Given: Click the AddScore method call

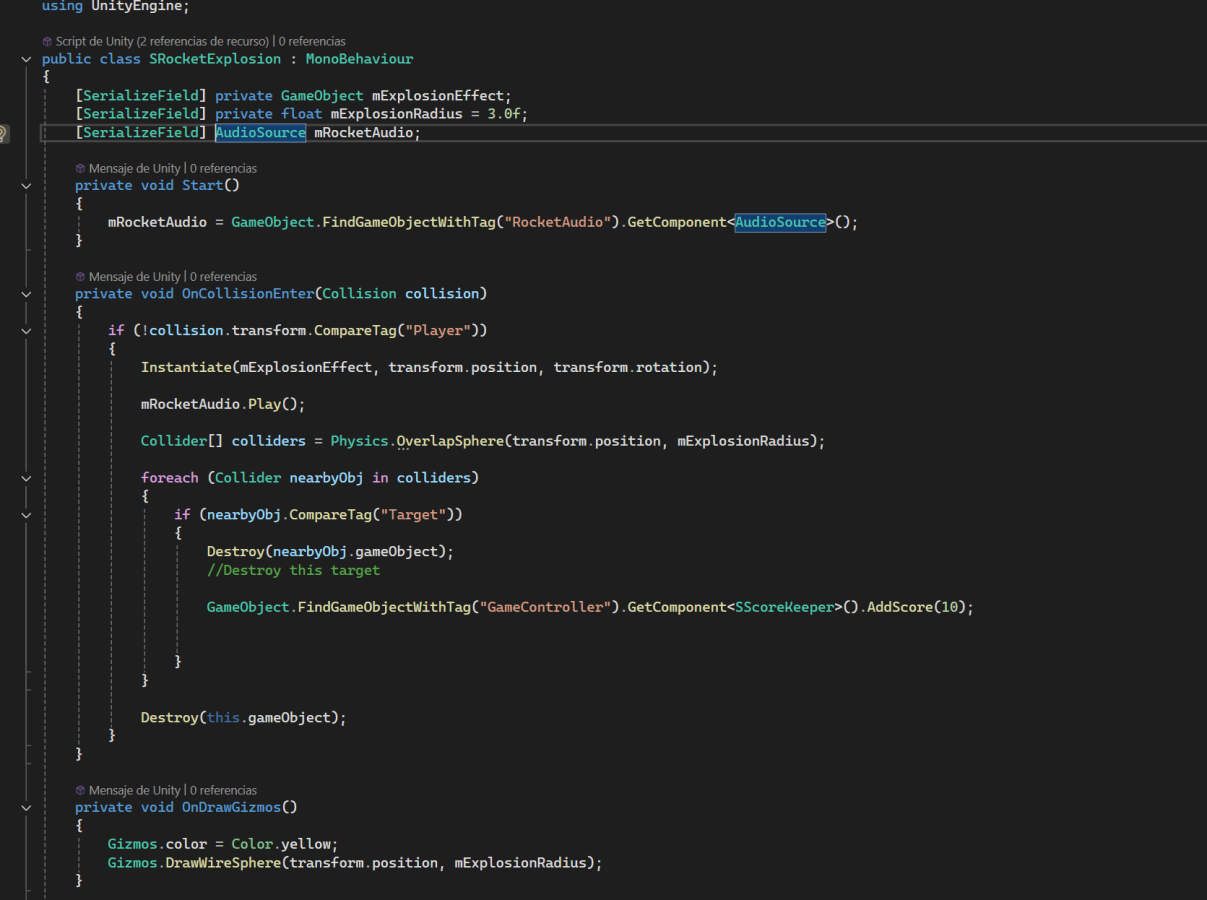Looking at the screenshot, I should click(x=901, y=607).
